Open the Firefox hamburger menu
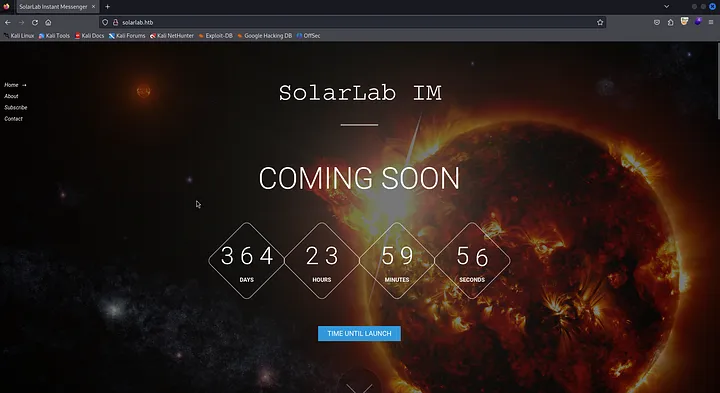 (x=711, y=22)
